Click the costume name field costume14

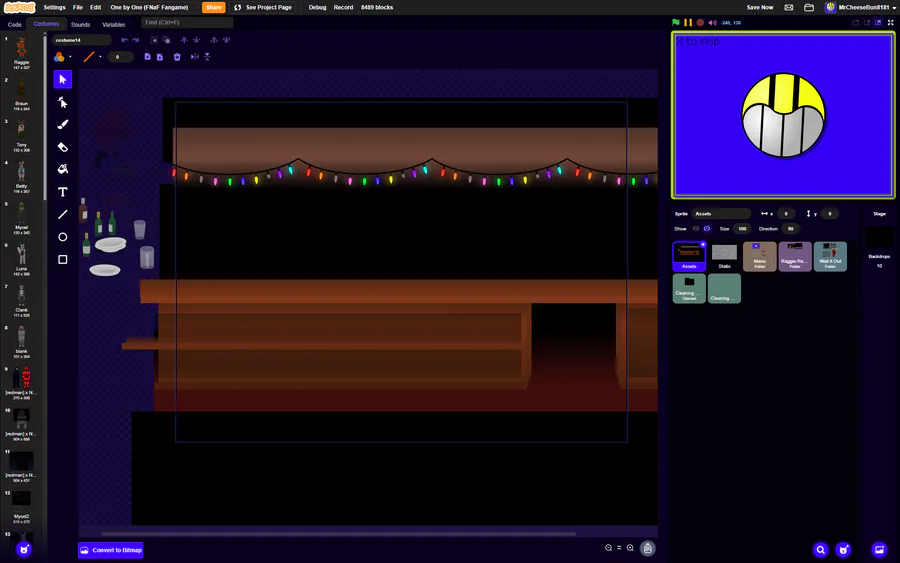point(82,40)
